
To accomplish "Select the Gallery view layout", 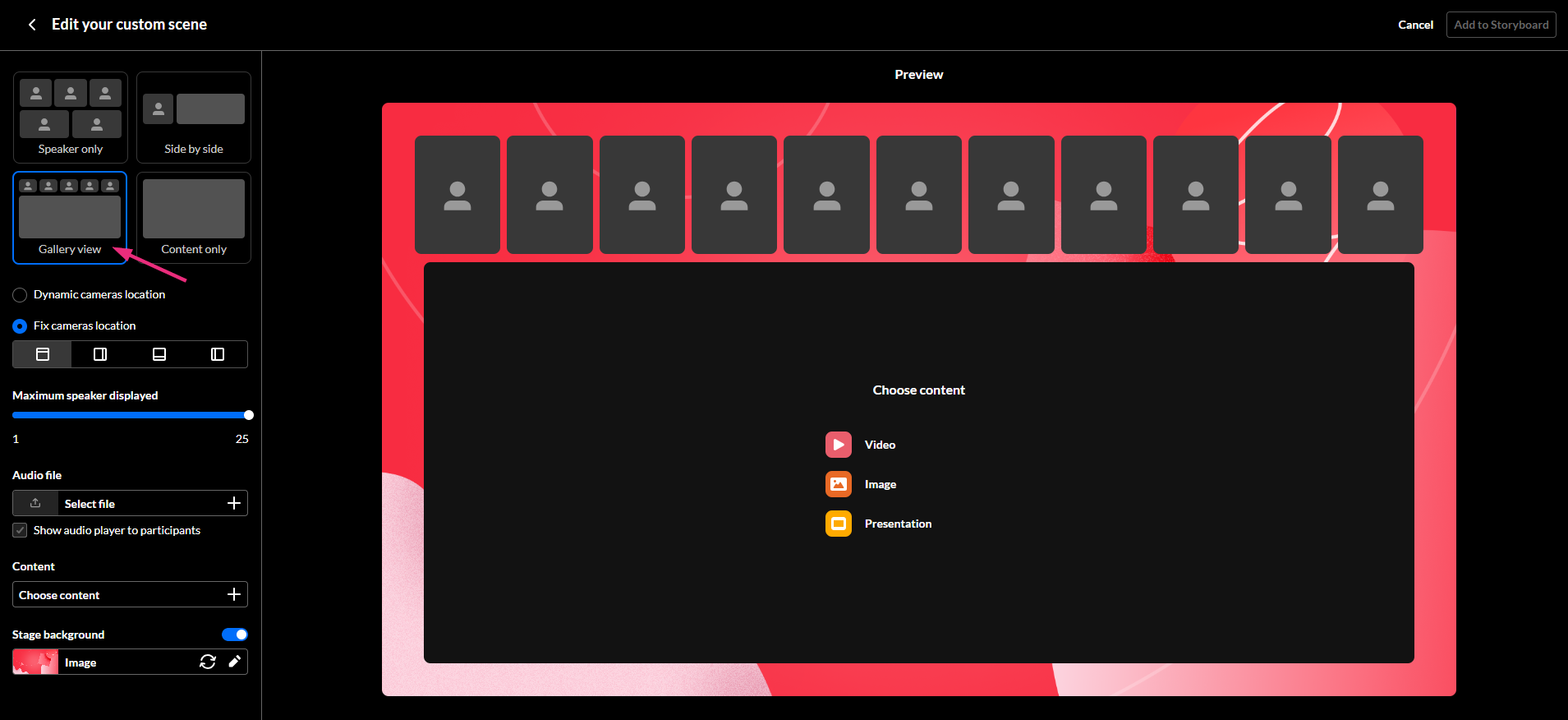I will [70, 218].
